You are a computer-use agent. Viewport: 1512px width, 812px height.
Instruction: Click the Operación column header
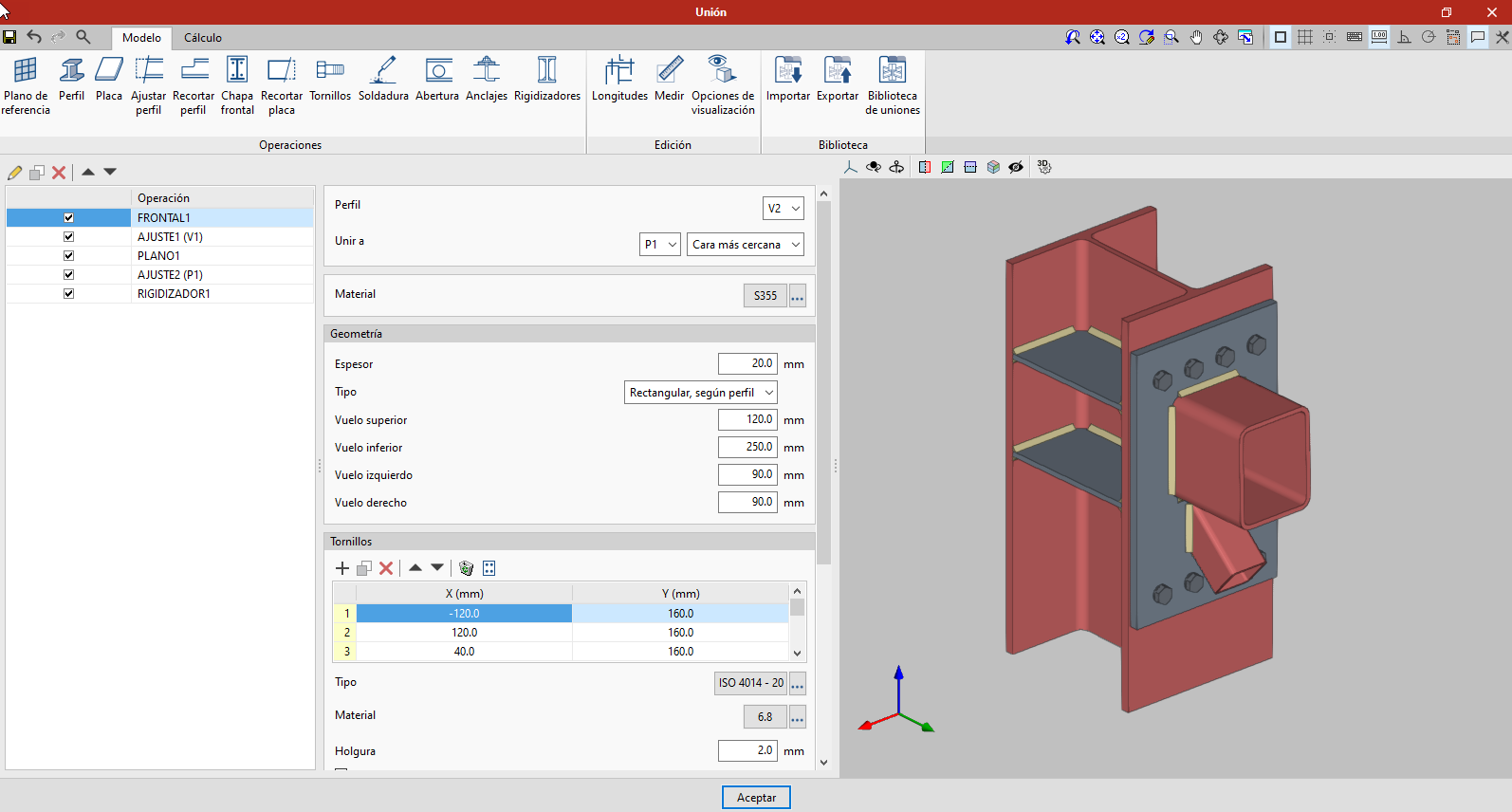coord(222,198)
